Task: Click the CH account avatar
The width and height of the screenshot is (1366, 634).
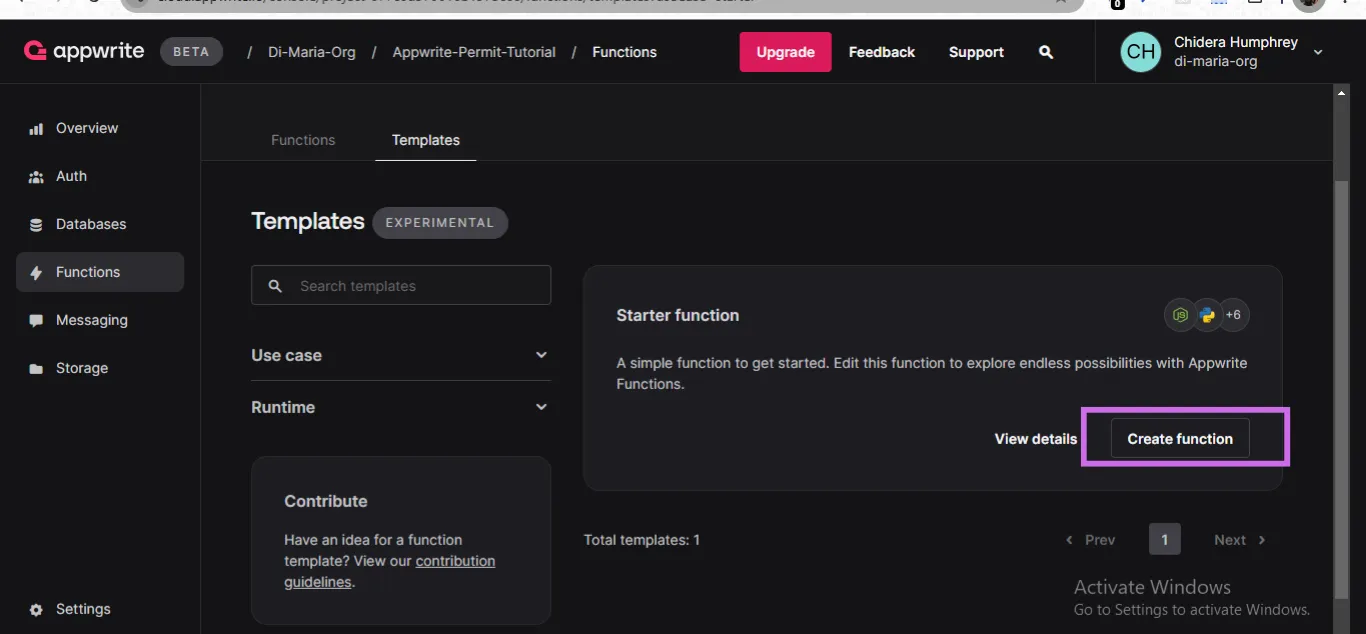Action: click(x=1141, y=51)
